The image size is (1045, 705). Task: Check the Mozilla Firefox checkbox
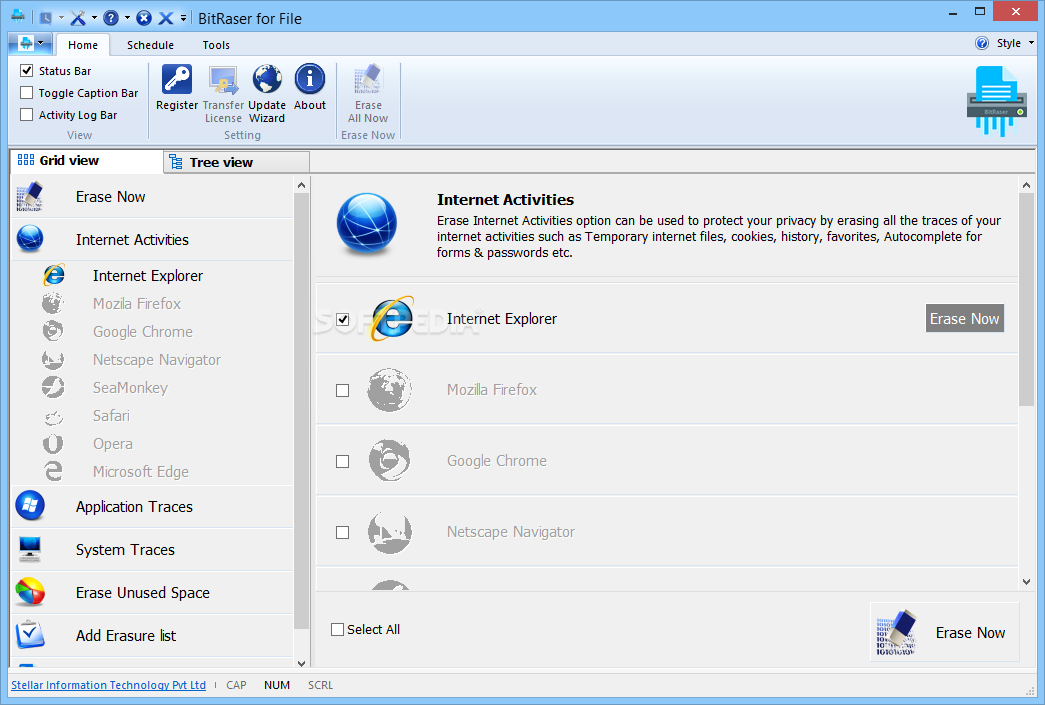point(343,390)
